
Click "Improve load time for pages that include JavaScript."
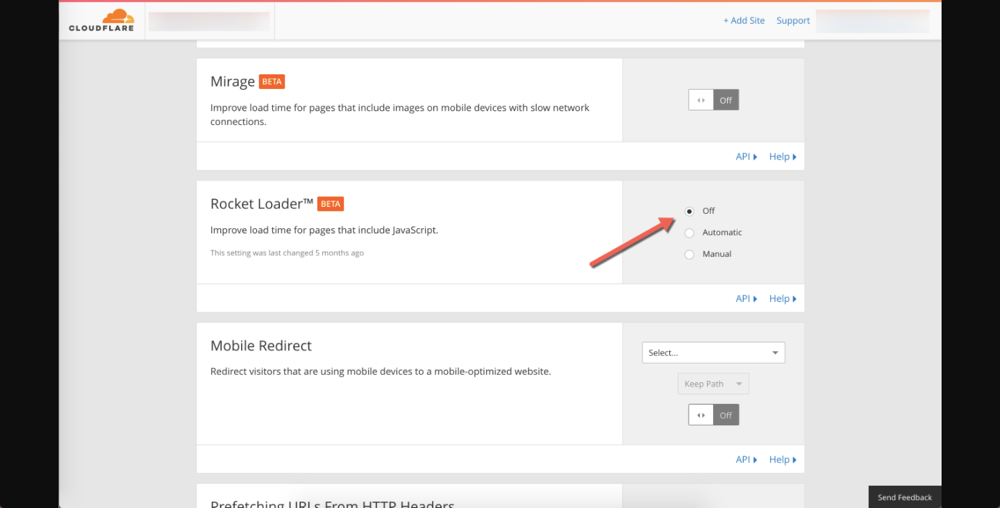coord(324,230)
